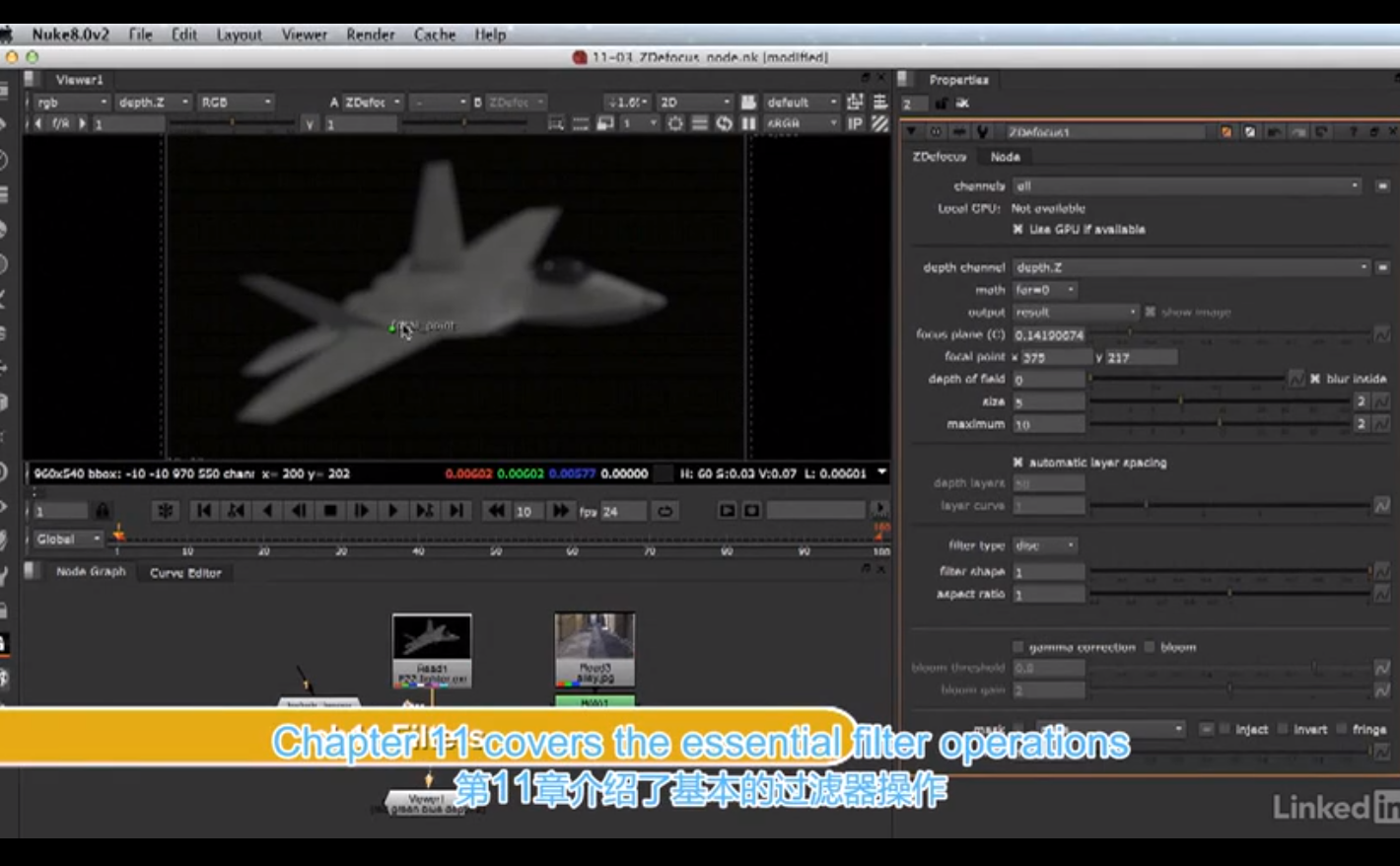Select the Read1 jet thumbnail node
This screenshot has height=866, width=1400.
tap(432, 650)
